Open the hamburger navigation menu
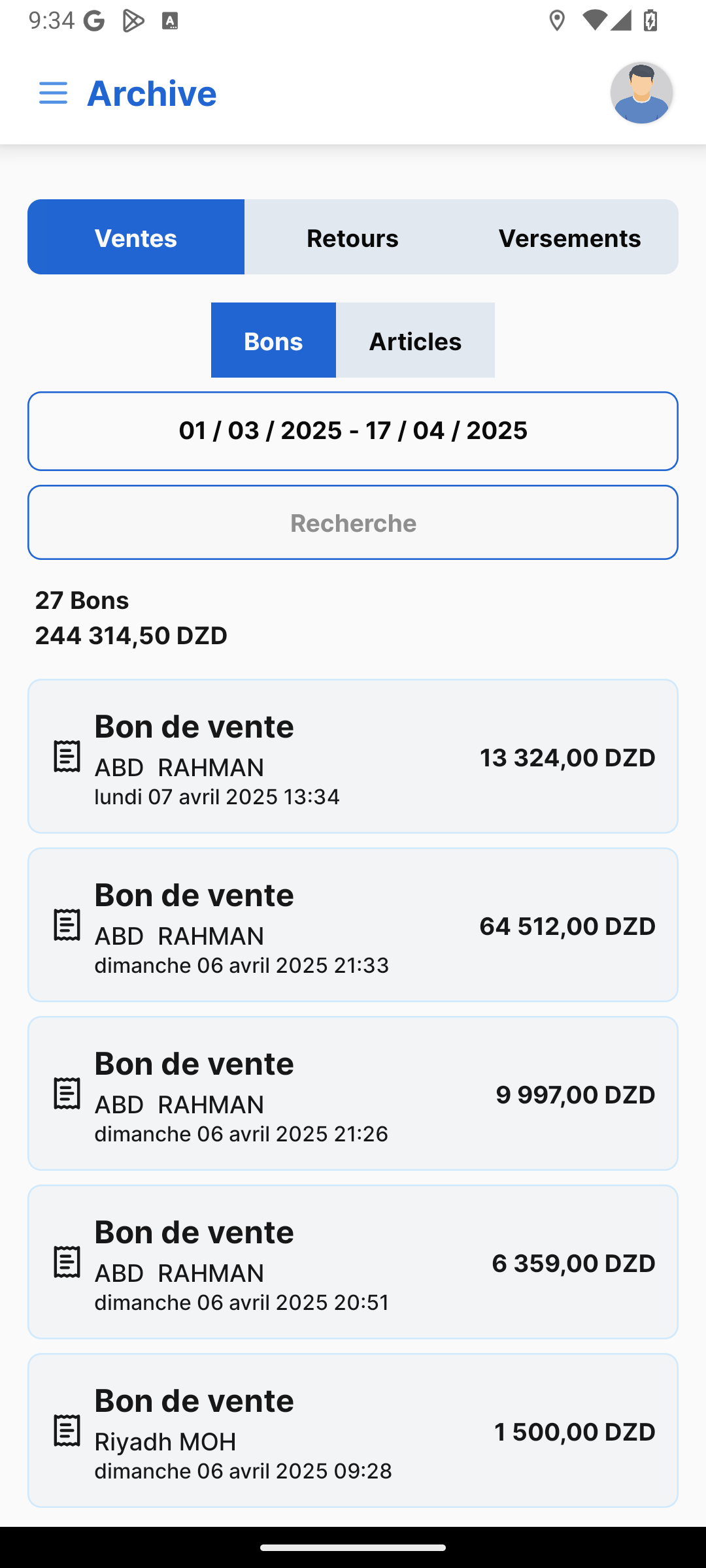The image size is (706, 1568). [53, 93]
